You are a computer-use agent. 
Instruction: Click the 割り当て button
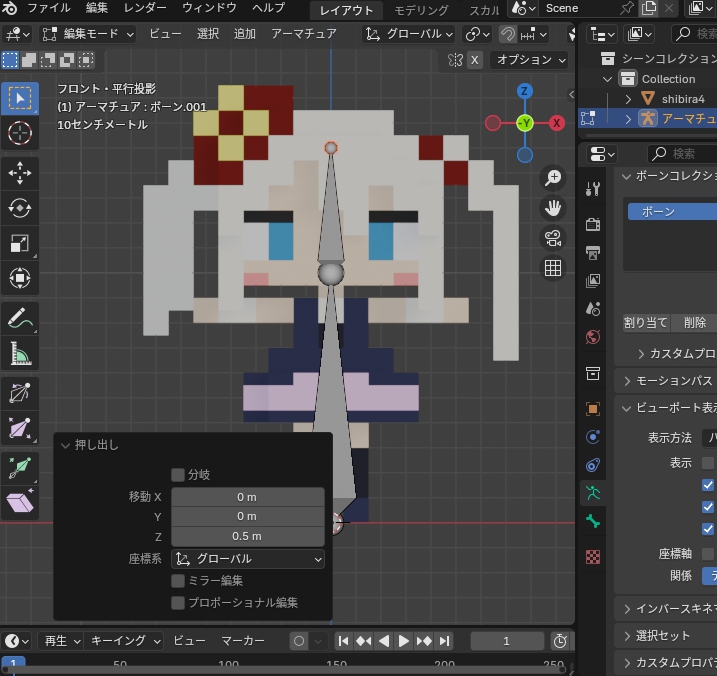[646, 322]
